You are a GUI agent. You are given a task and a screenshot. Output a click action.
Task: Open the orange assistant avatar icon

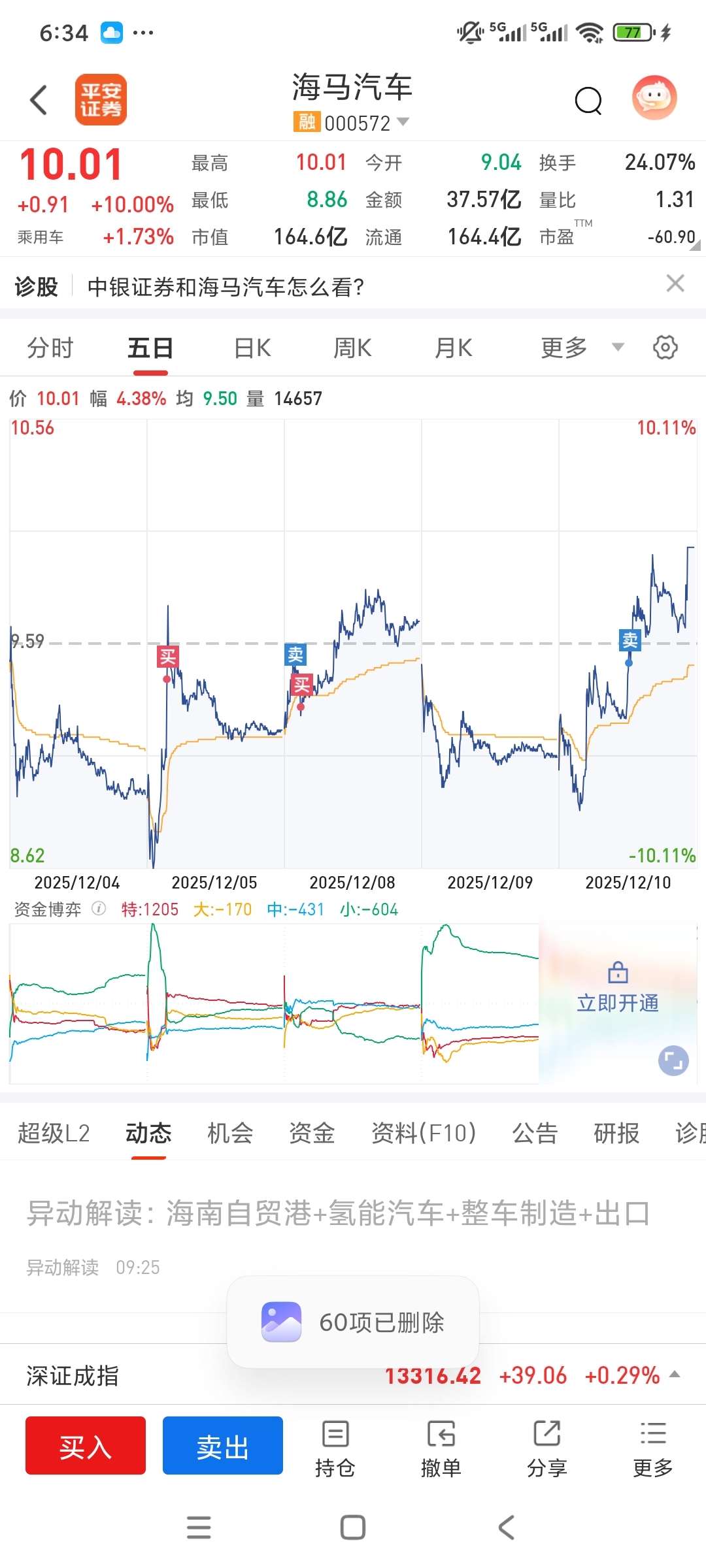(x=654, y=98)
